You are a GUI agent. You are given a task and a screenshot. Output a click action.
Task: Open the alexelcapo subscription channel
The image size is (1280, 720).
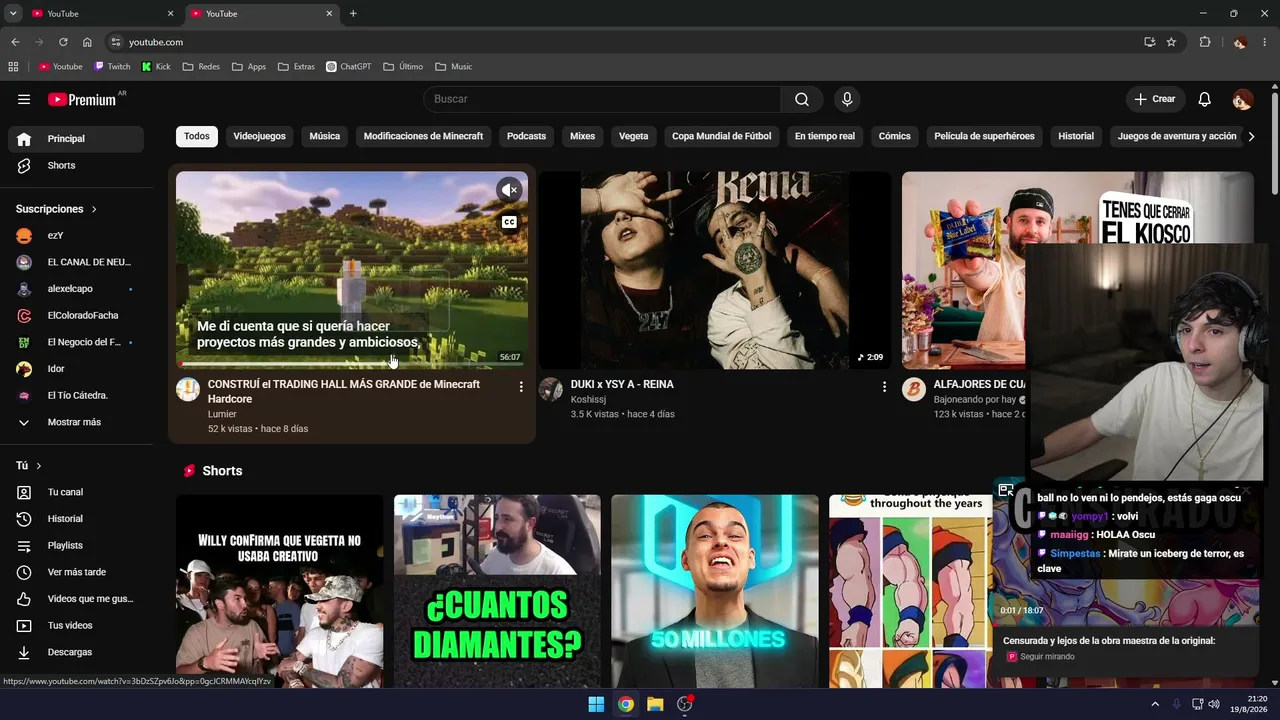(x=76, y=289)
